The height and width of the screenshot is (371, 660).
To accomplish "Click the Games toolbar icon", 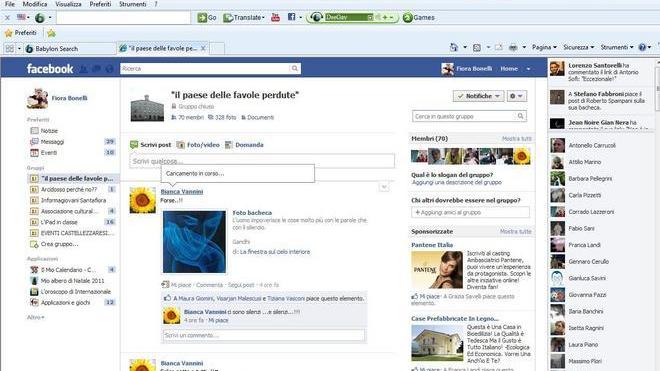I will click(407, 18).
